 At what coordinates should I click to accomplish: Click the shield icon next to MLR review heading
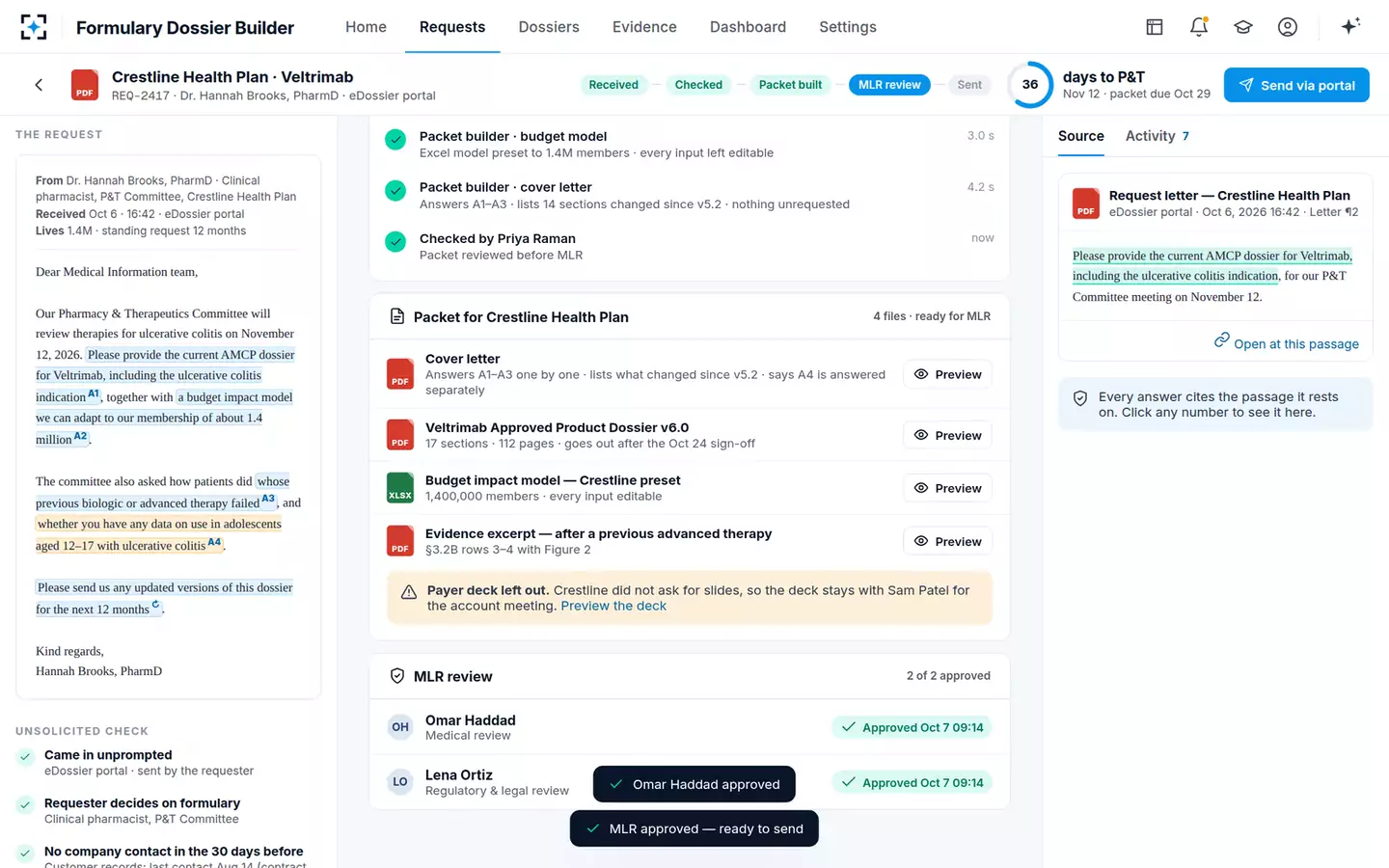point(397,676)
